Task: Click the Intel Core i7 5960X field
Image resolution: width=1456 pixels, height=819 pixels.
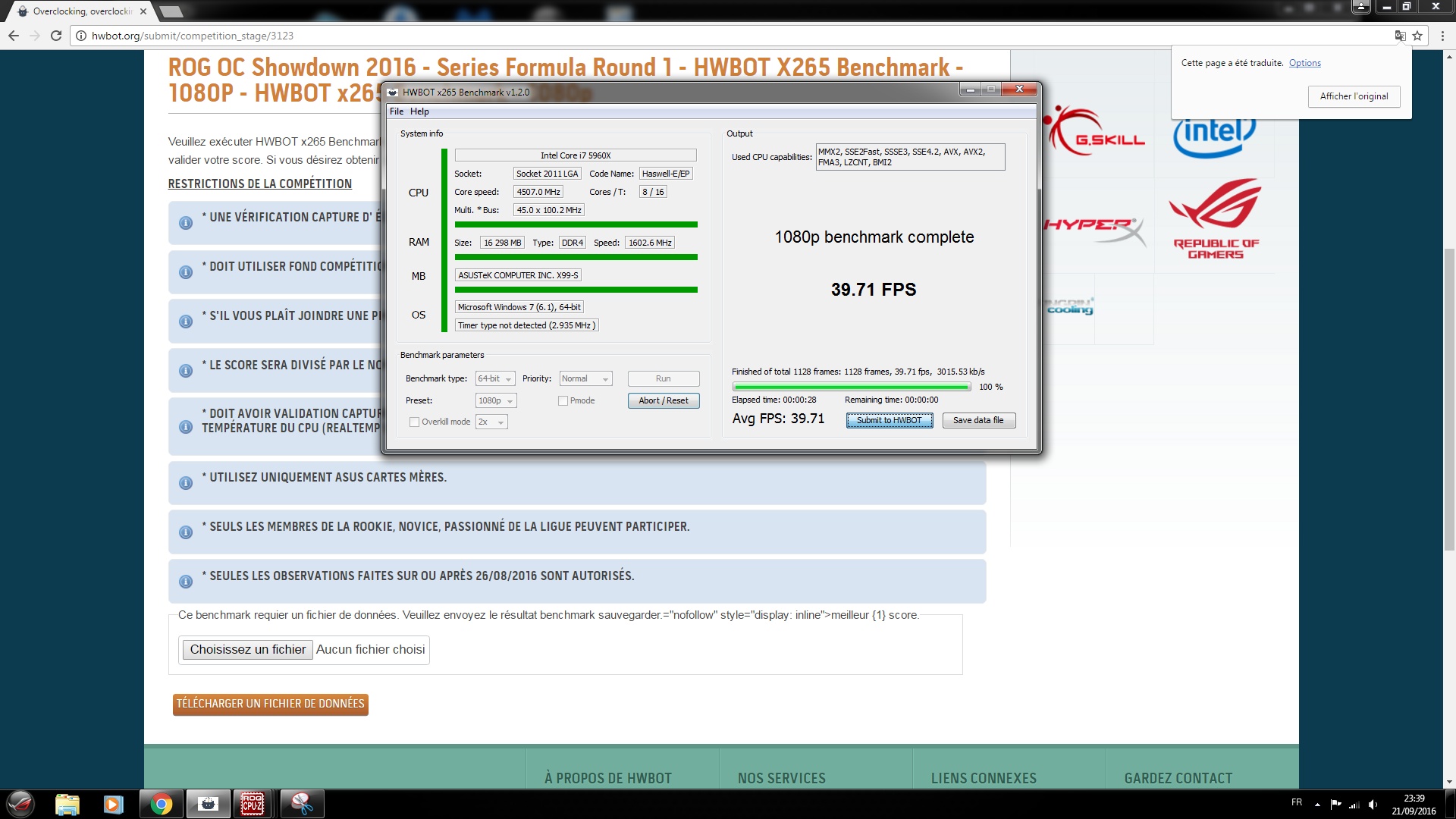Action: point(576,155)
